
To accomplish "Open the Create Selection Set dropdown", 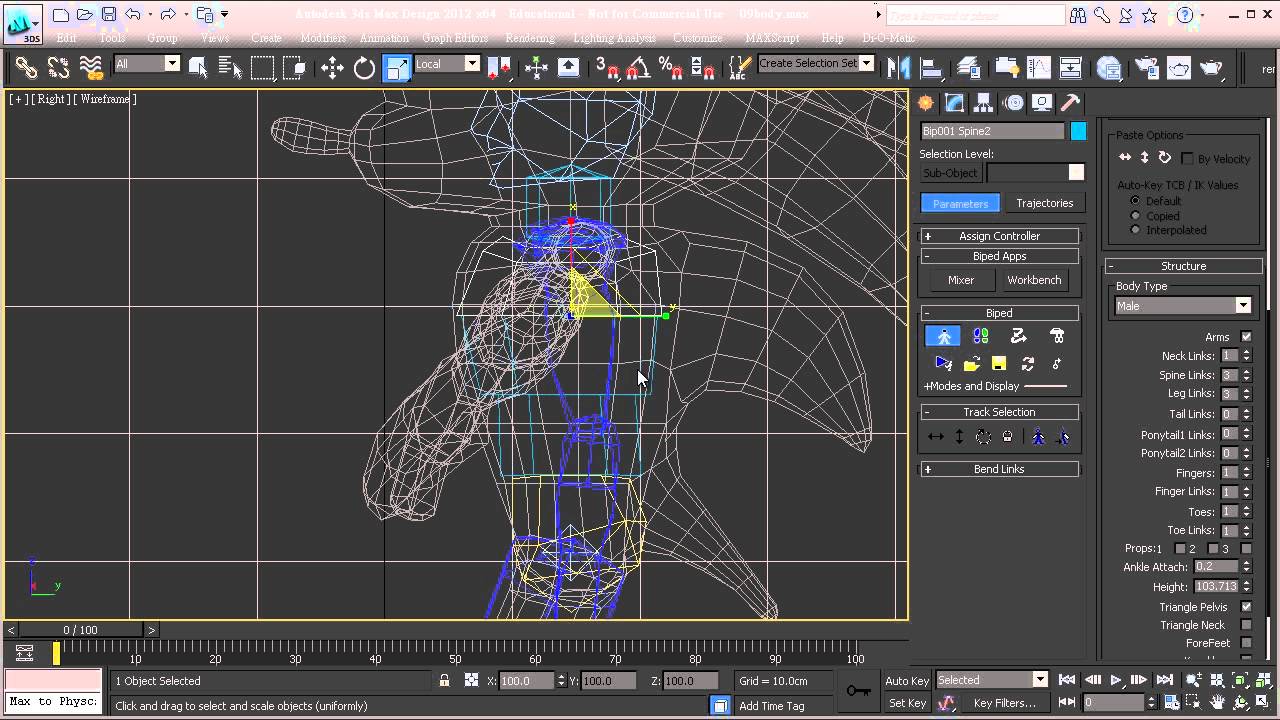I will [816, 63].
